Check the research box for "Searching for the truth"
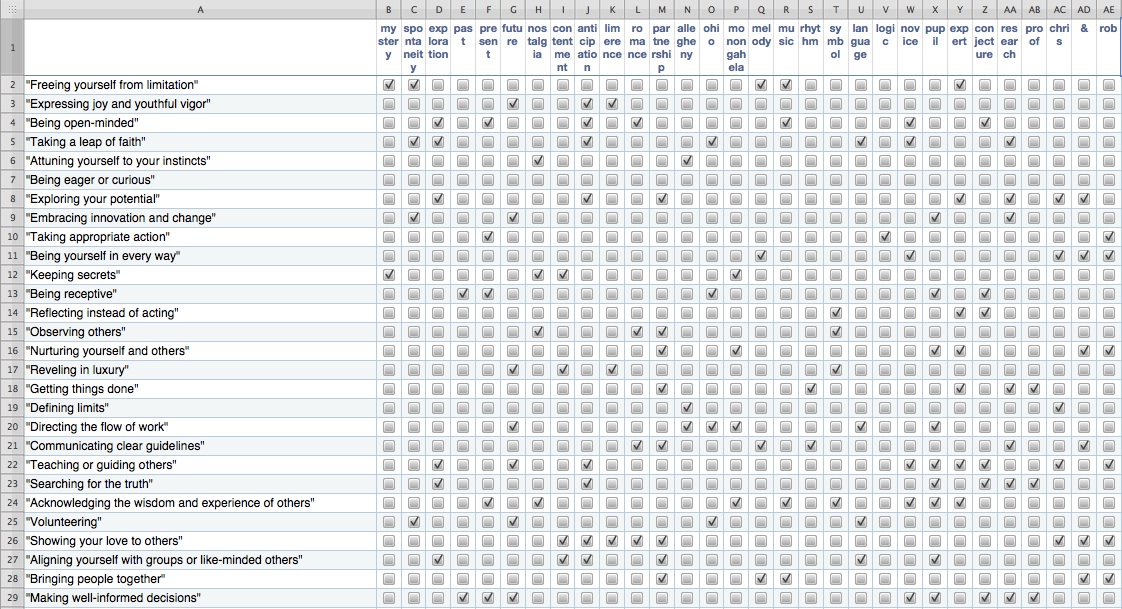The image size is (1122, 609). pos(1010,484)
